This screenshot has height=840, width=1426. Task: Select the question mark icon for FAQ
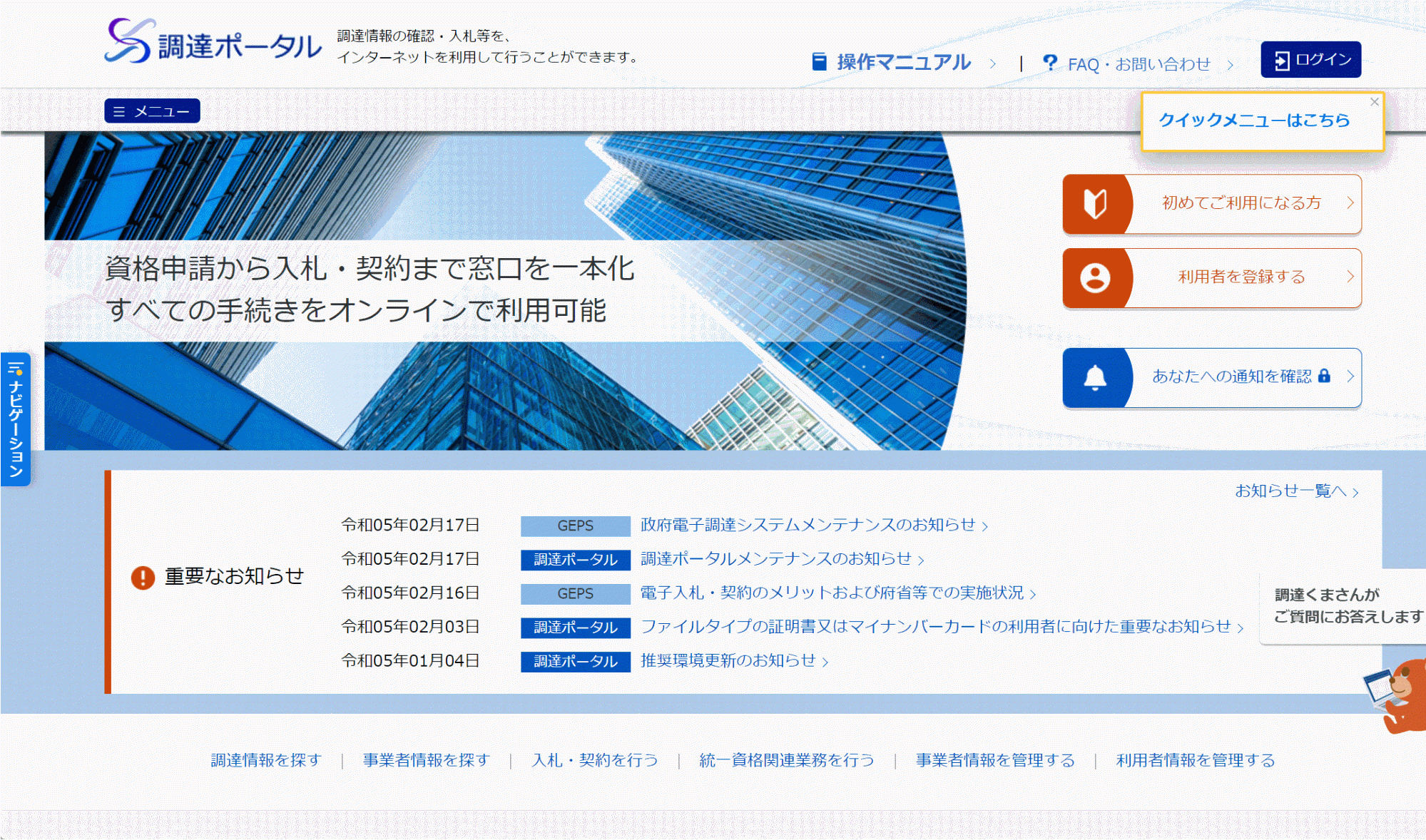[x=1050, y=63]
